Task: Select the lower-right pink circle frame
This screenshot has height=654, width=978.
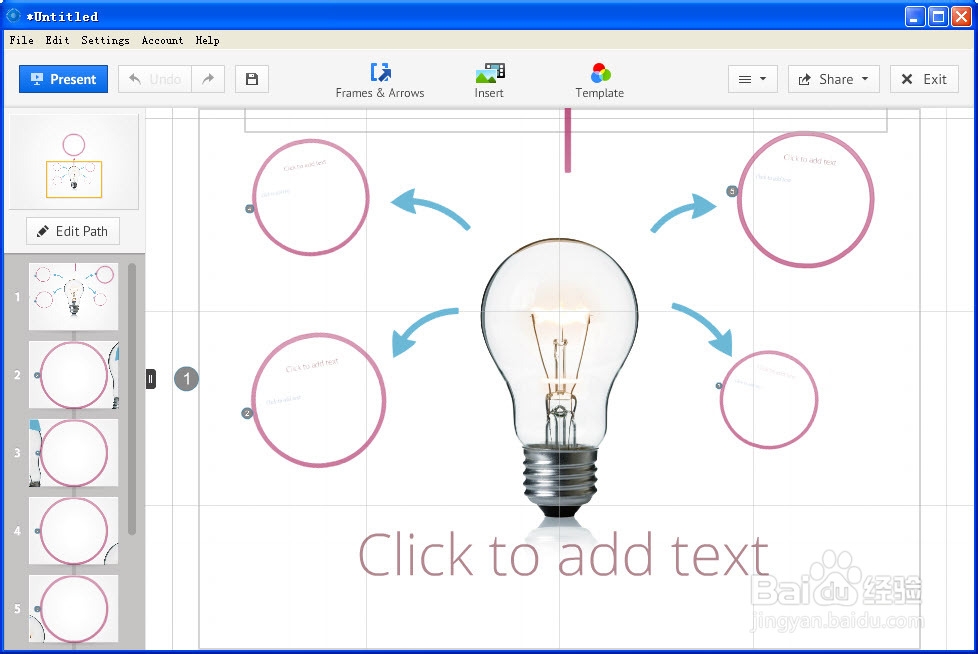Action: tap(768, 400)
